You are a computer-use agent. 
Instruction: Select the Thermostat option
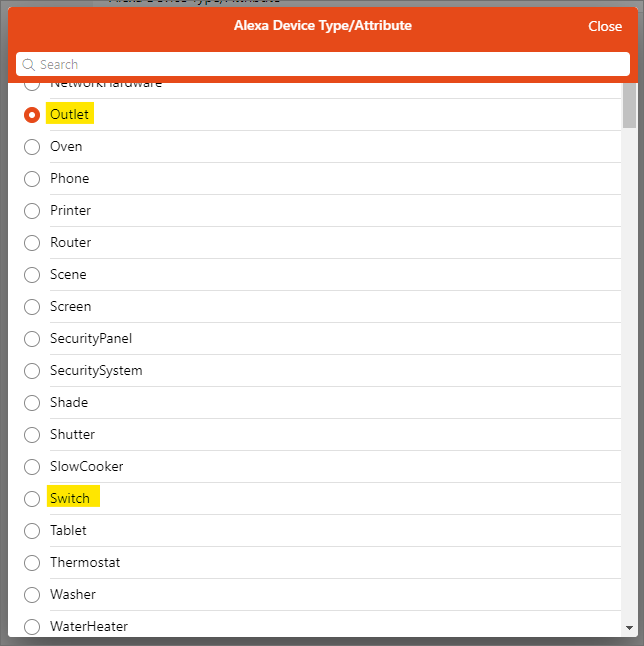tap(32, 563)
